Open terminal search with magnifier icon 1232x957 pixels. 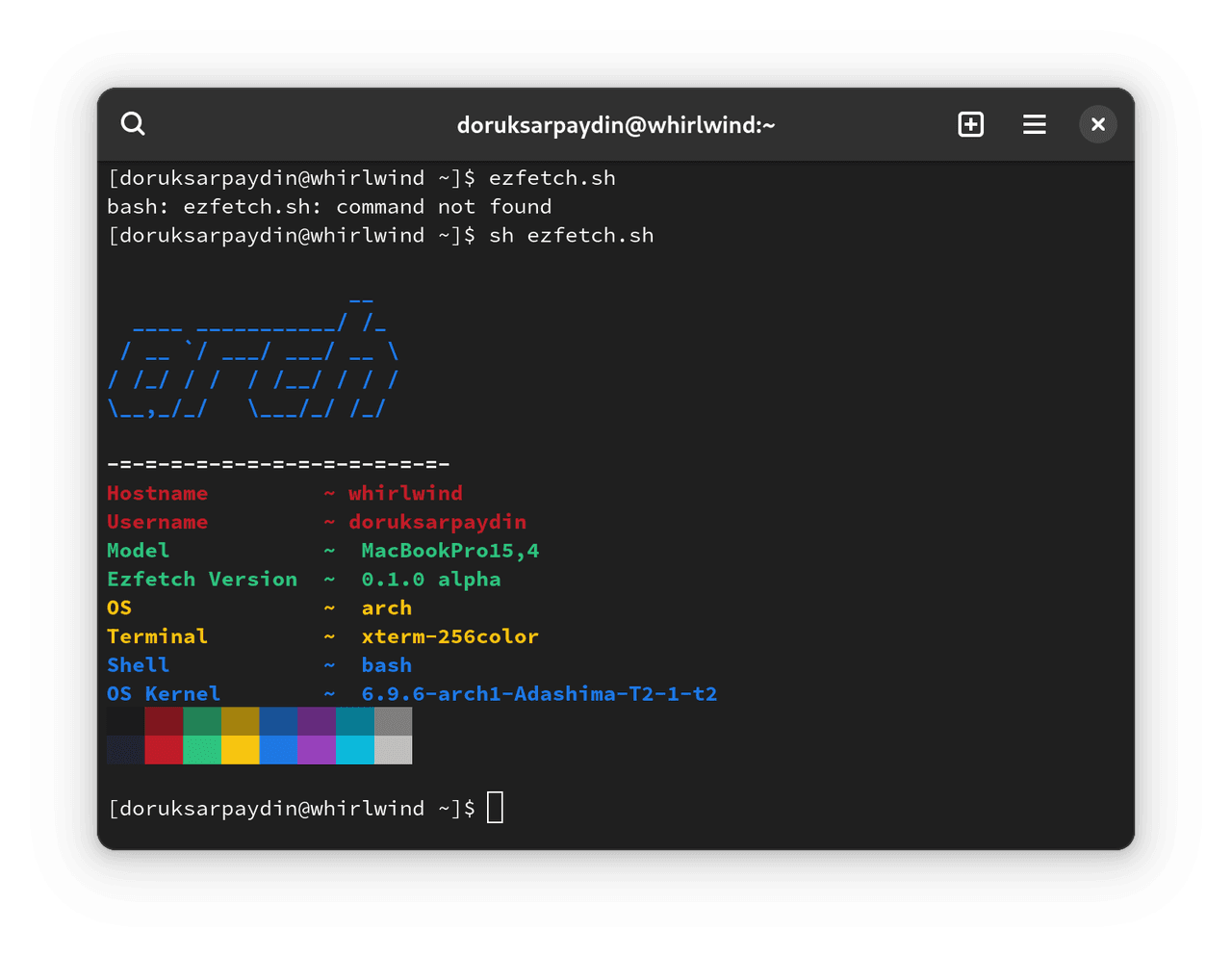[x=133, y=124]
